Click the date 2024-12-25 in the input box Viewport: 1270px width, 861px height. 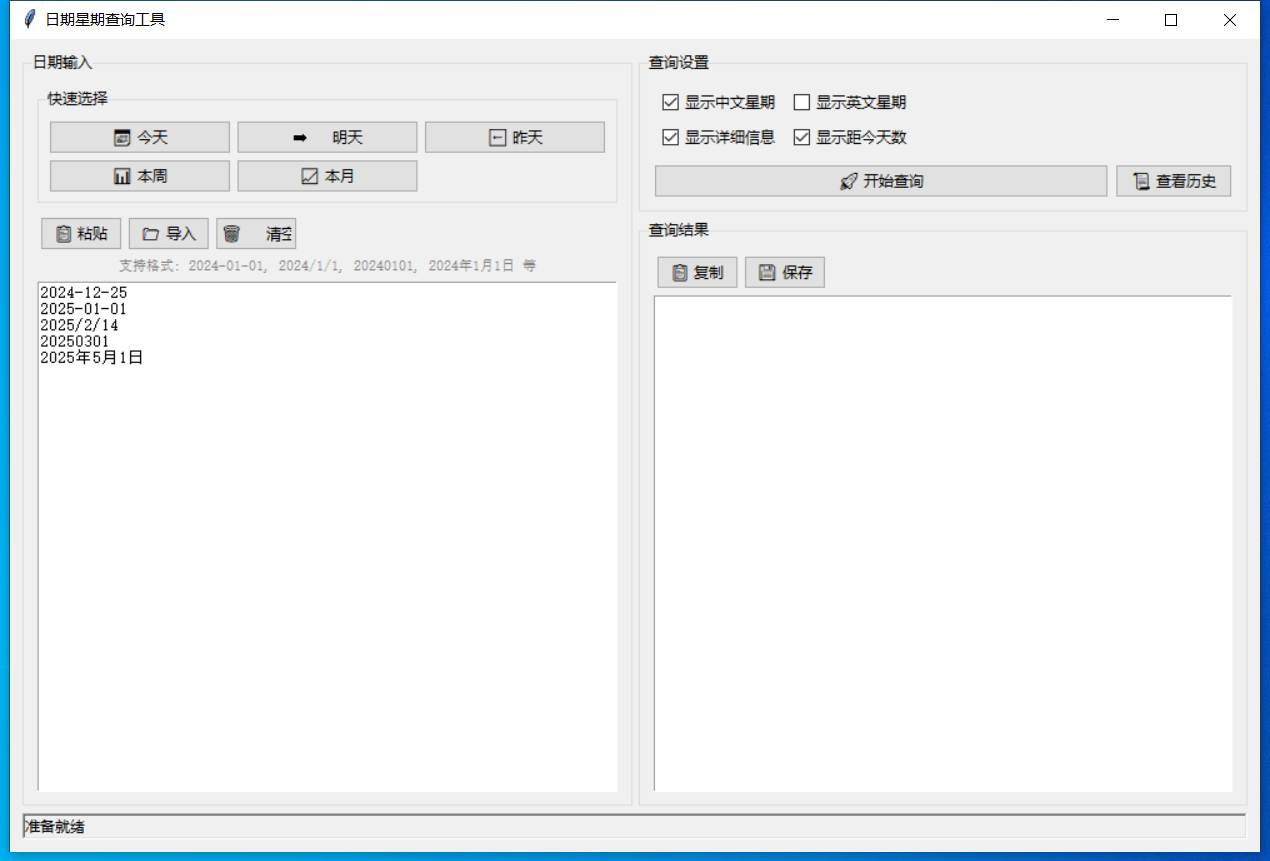click(84, 293)
